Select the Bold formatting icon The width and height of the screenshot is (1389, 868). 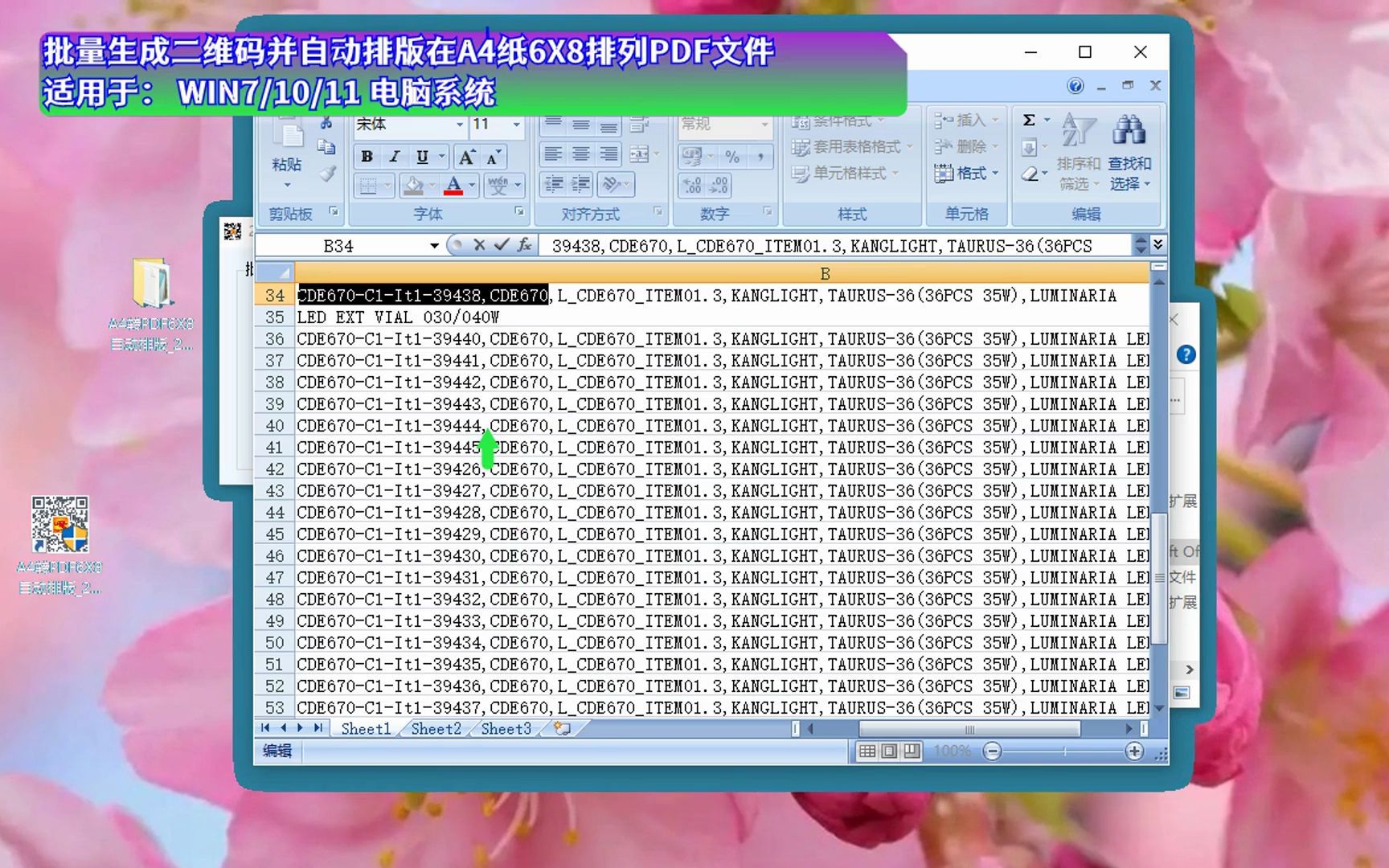(x=367, y=157)
